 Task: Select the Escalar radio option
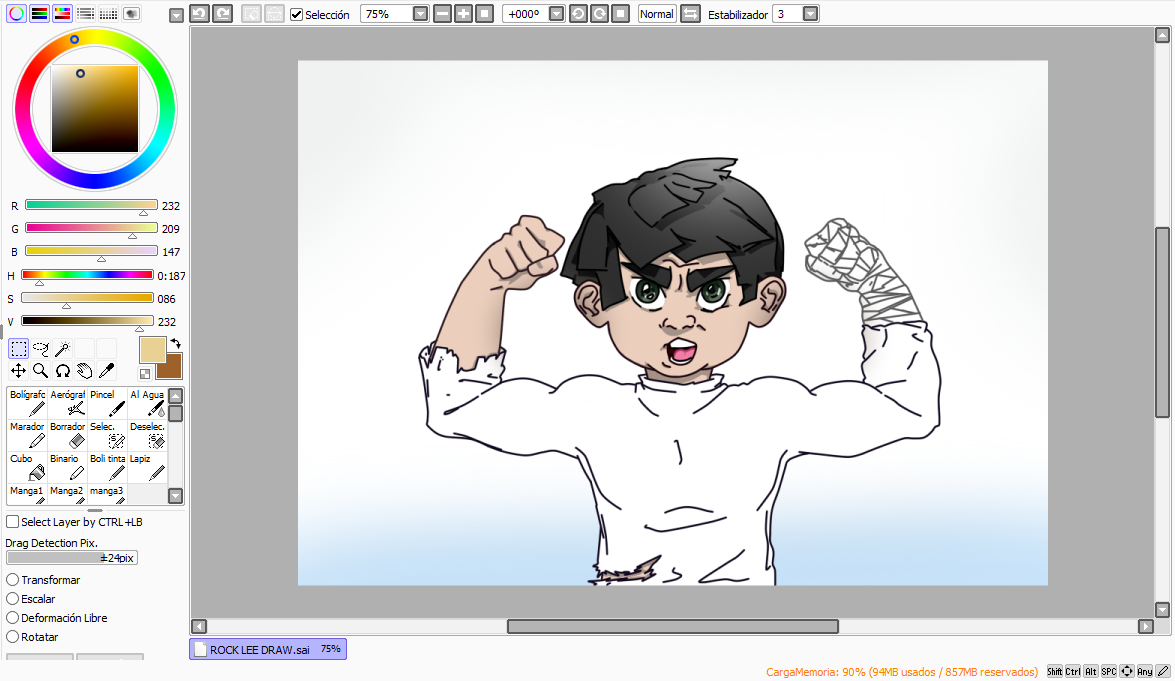[x=13, y=599]
